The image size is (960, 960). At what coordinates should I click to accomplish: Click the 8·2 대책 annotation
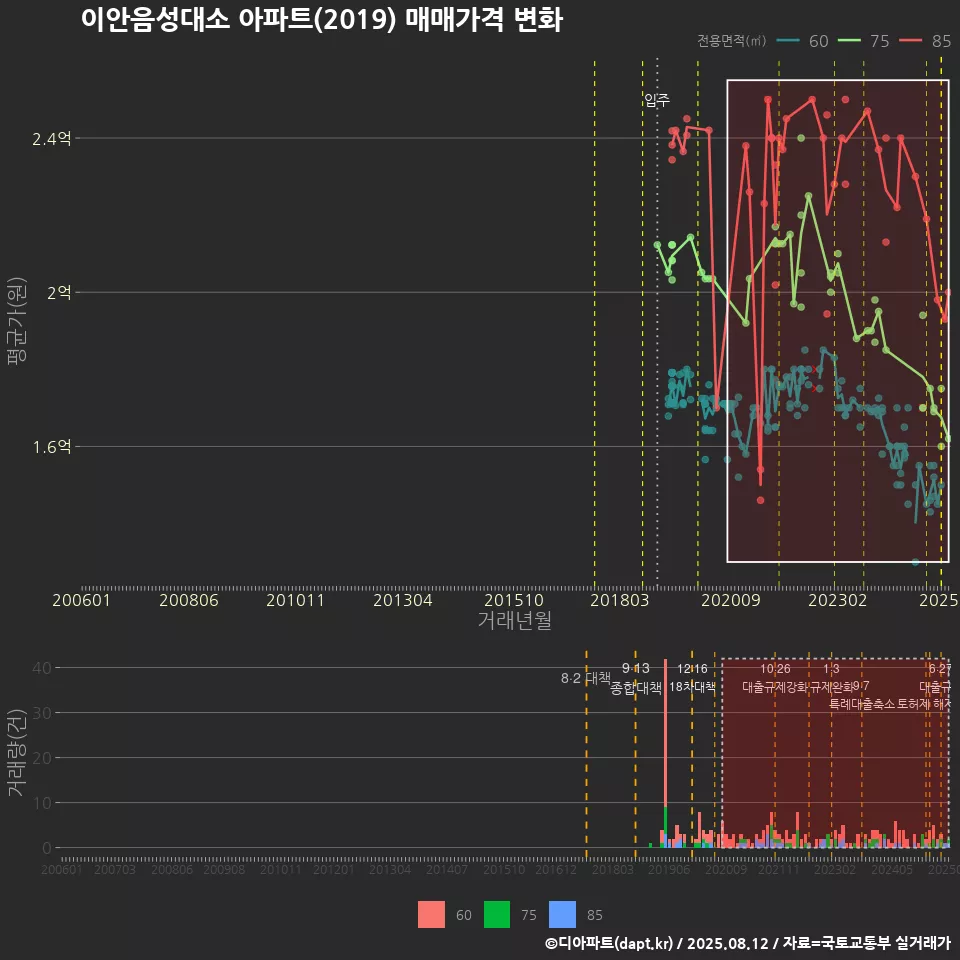coord(585,678)
